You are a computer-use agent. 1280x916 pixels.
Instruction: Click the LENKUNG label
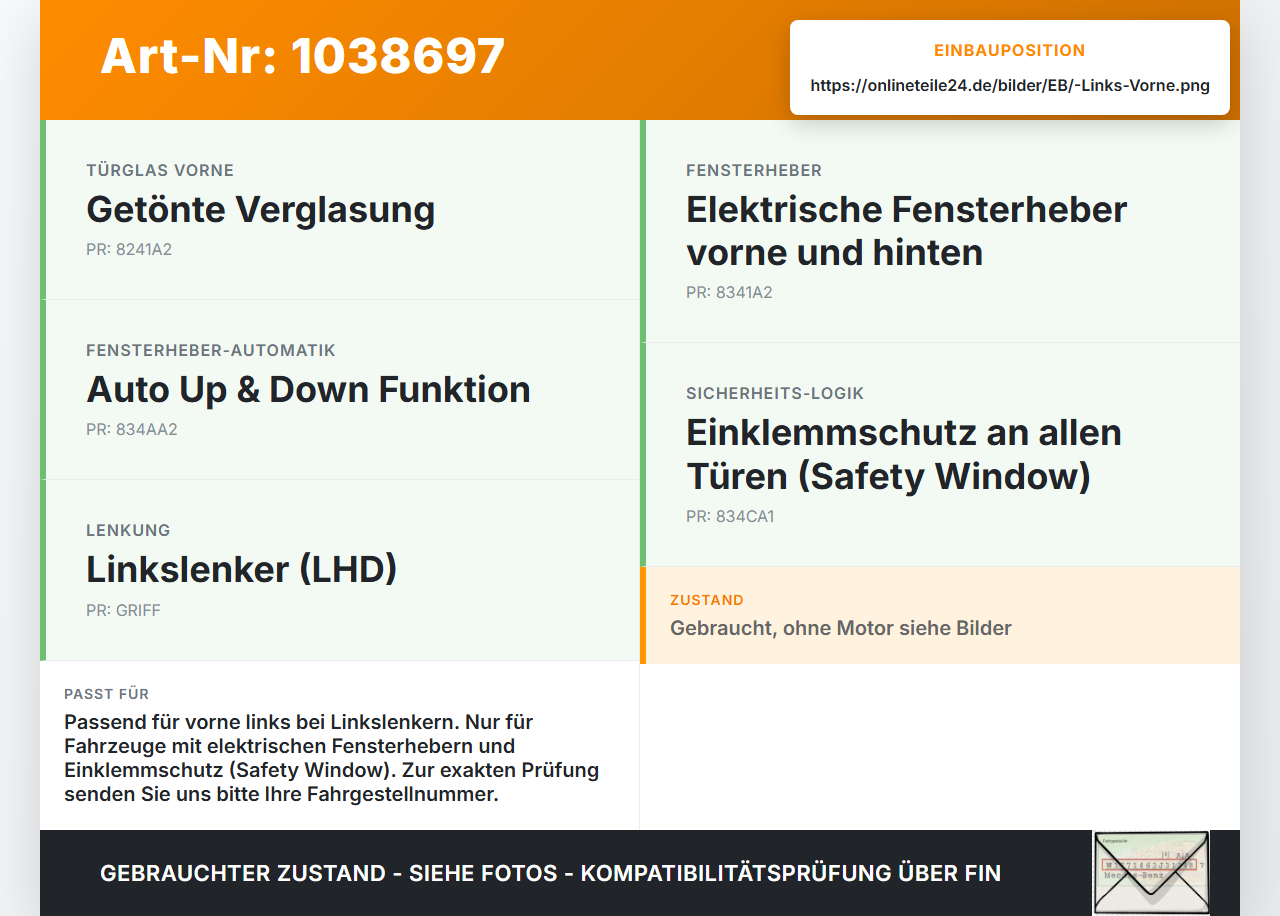[x=128, y=531]
